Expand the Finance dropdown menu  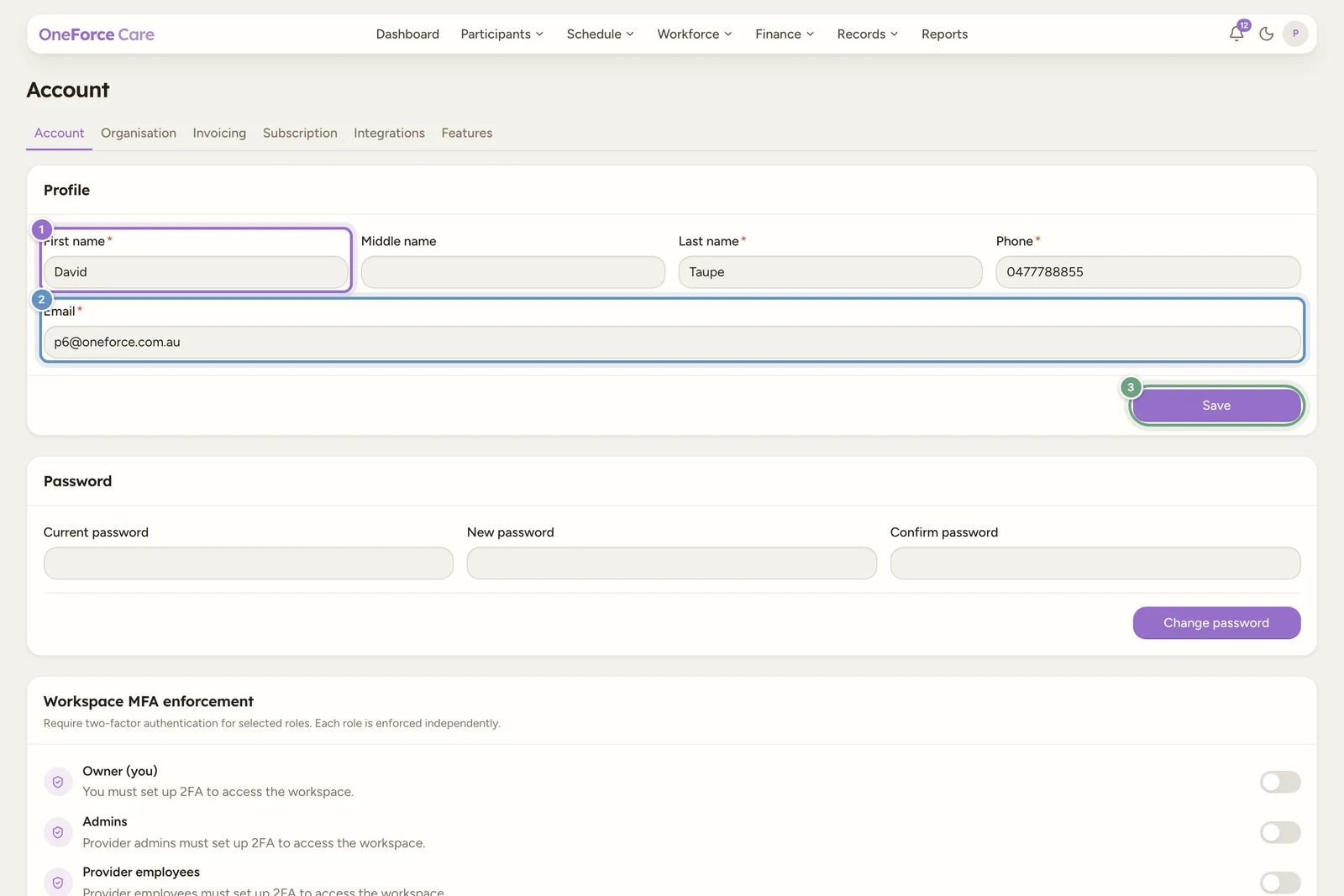[785, 34]
